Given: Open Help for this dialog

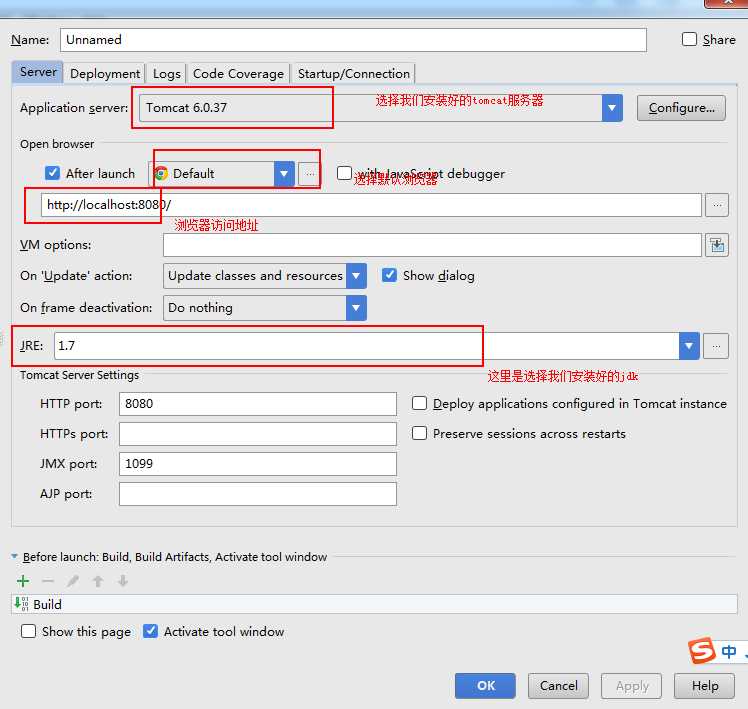Looking at the screenshot, I should click(705, 686).
